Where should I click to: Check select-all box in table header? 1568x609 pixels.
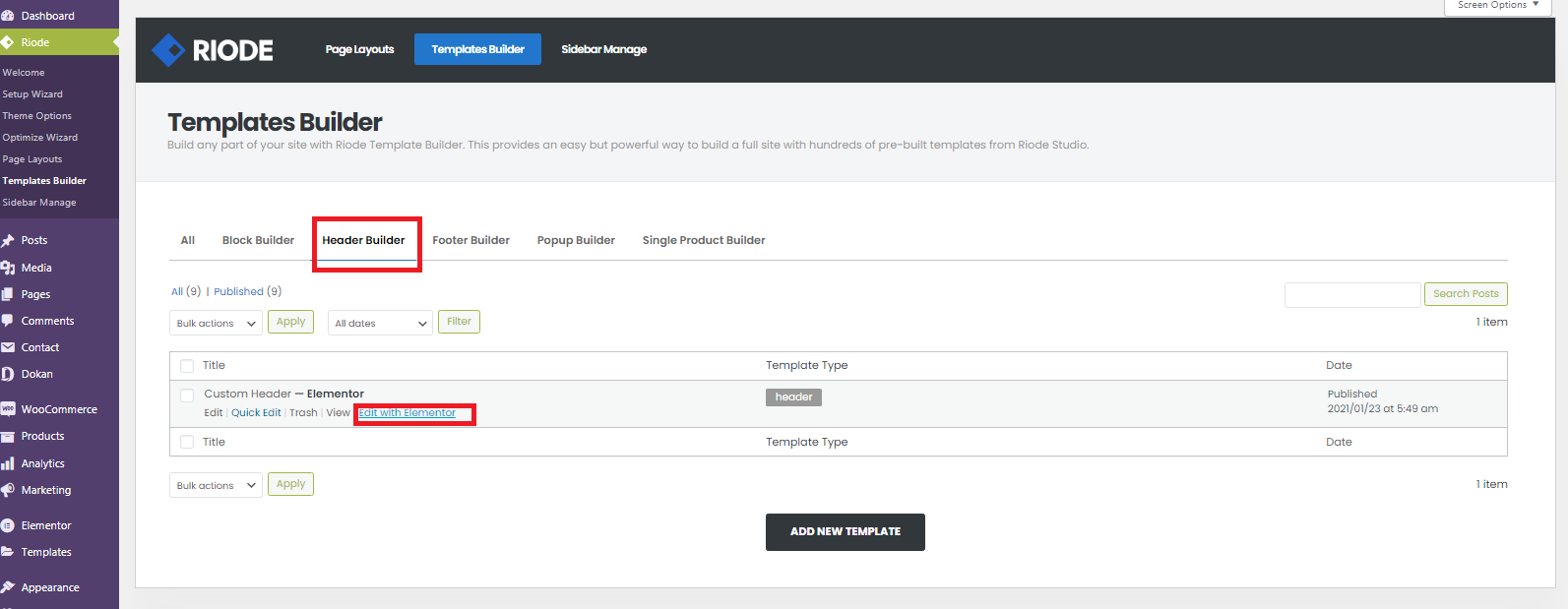click(x=187, y=366)
